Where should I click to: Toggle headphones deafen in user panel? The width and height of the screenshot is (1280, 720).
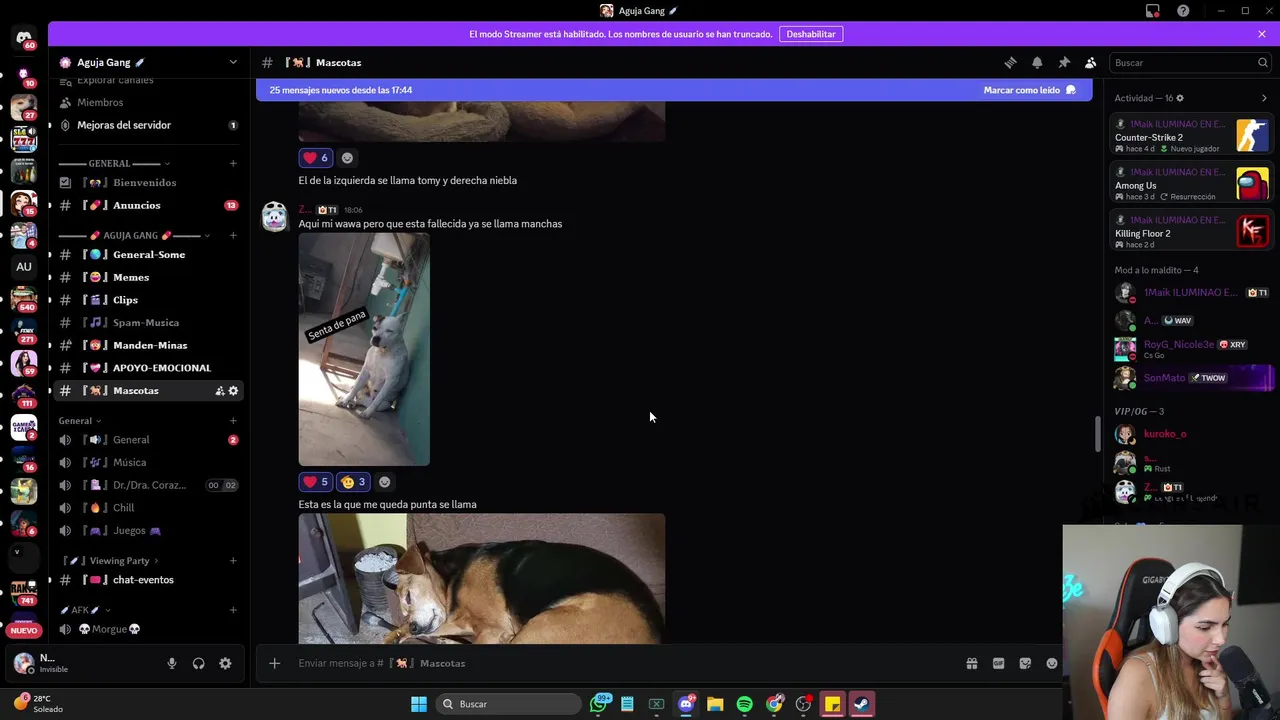(199, 663)
